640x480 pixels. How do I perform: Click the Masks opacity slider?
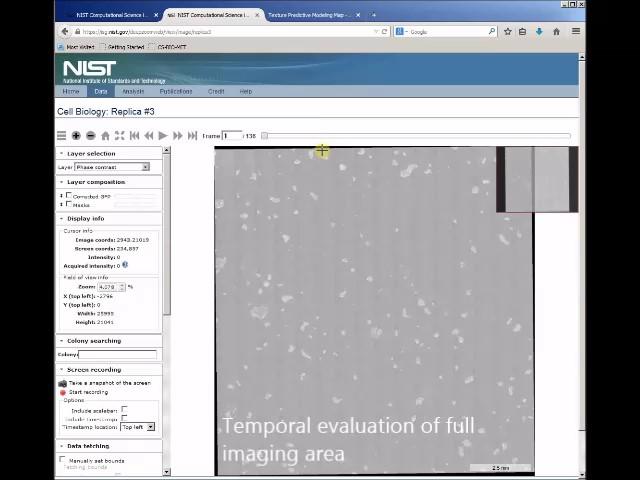pyautogui.click(x=136, y=205)
